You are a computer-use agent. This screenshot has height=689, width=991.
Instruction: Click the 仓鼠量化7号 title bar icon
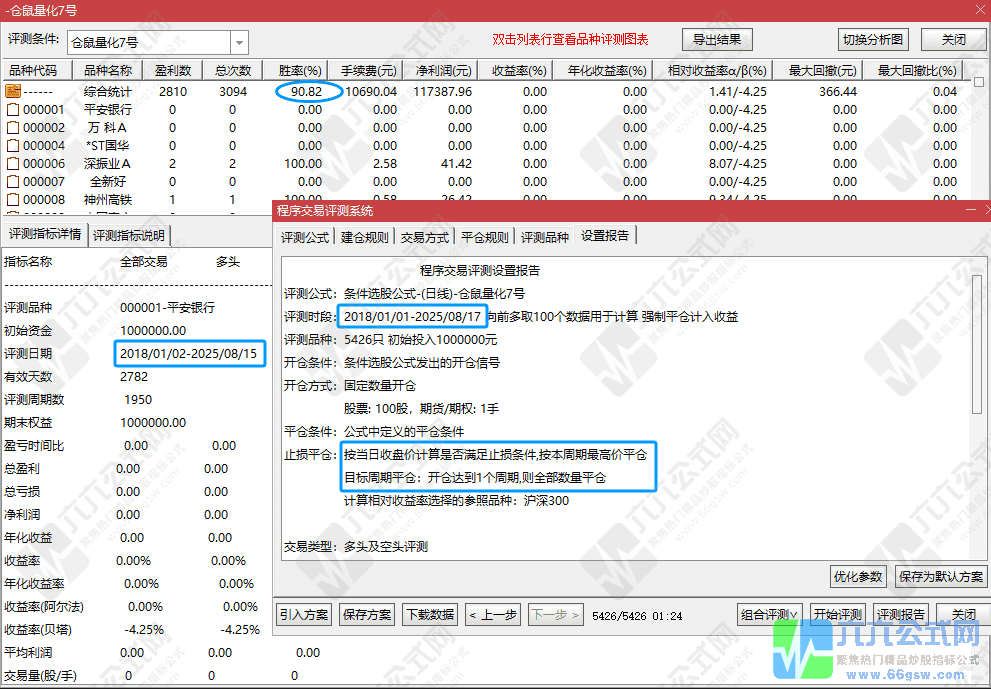click(10, 10)
